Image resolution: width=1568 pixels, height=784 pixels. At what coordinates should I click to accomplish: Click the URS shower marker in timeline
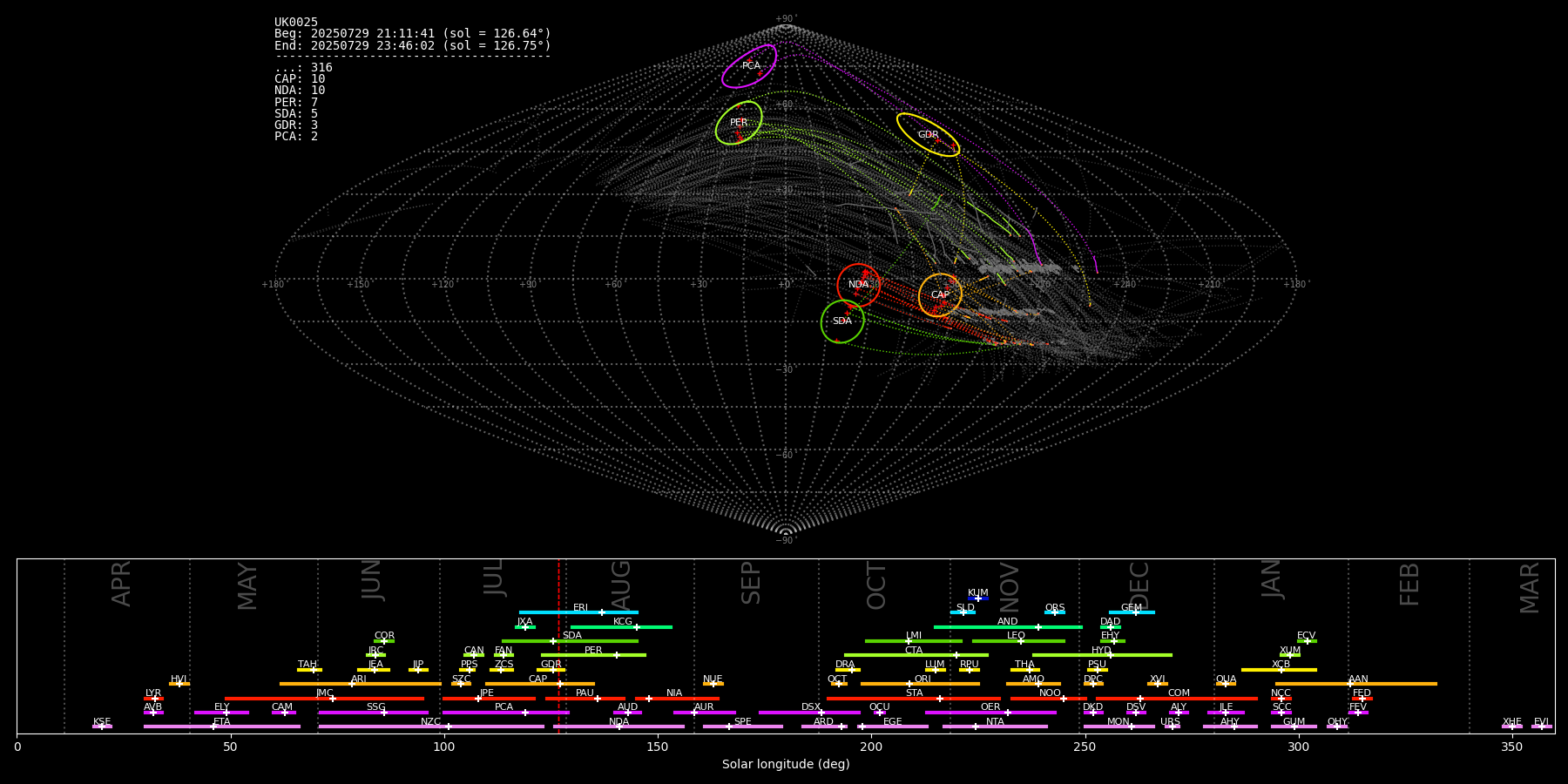coord(1172,727)
